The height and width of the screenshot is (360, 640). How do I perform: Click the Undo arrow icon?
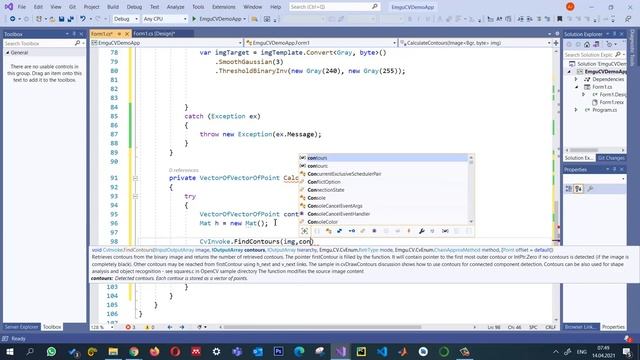[x=83, y=19]
